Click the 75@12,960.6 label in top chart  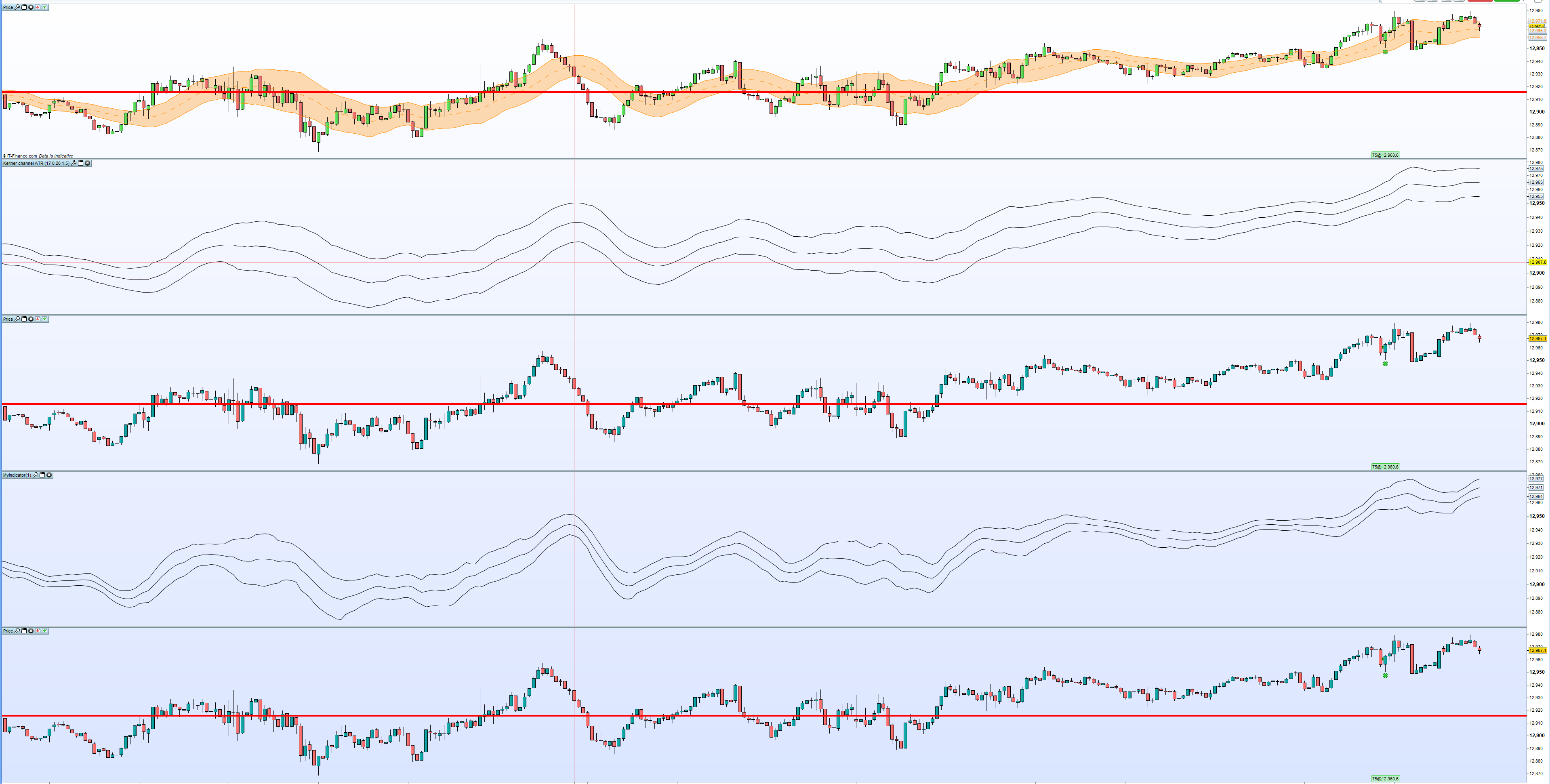(x=1384, y=155)
